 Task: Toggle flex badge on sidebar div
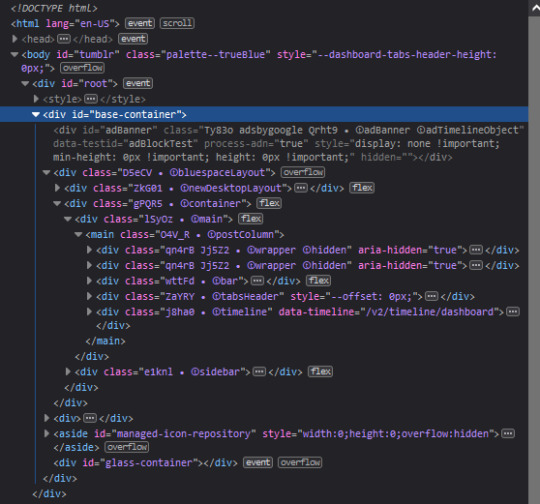(320, 372)
